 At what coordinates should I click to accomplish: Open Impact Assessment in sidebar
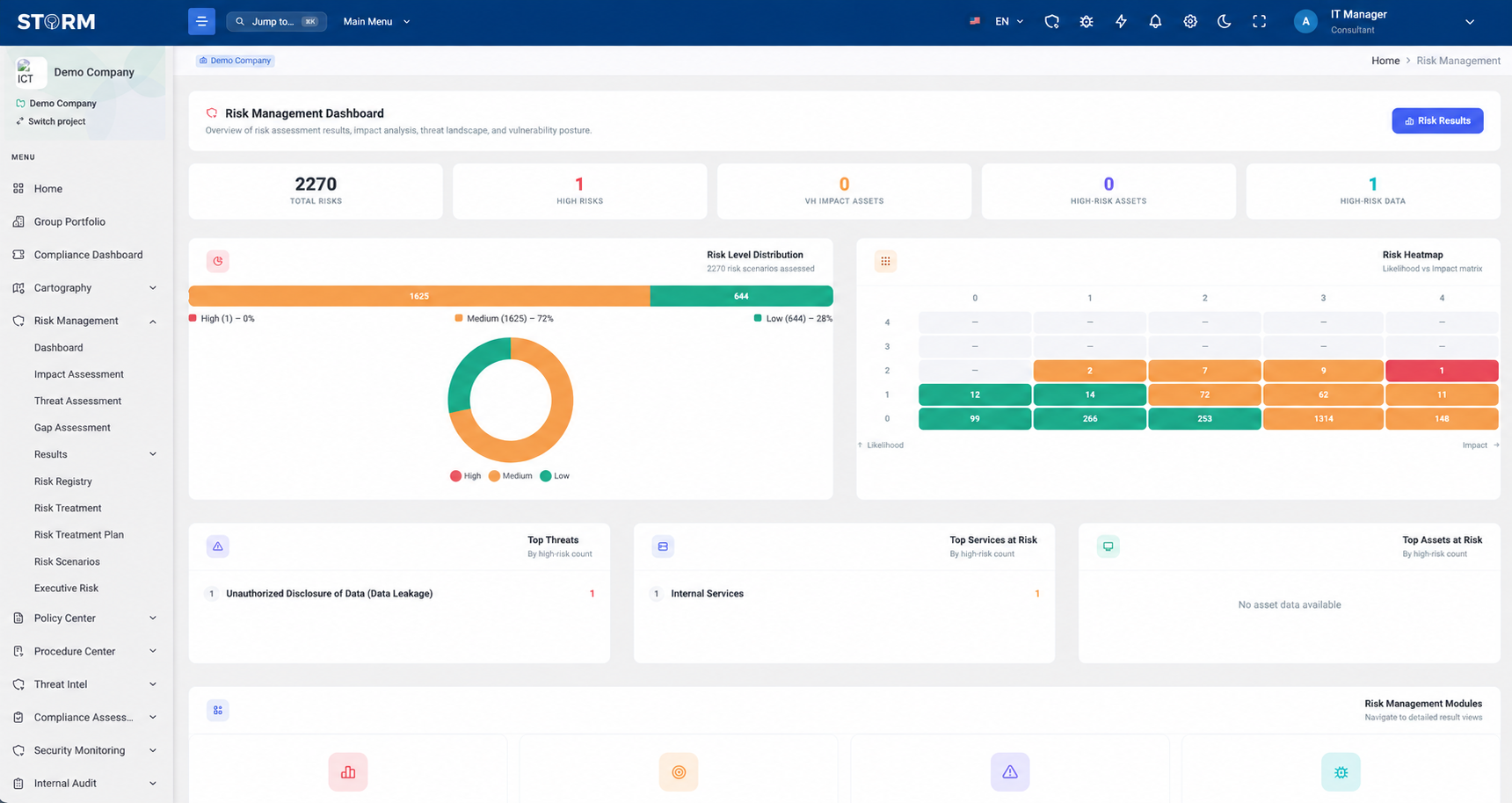coord(79,374)
